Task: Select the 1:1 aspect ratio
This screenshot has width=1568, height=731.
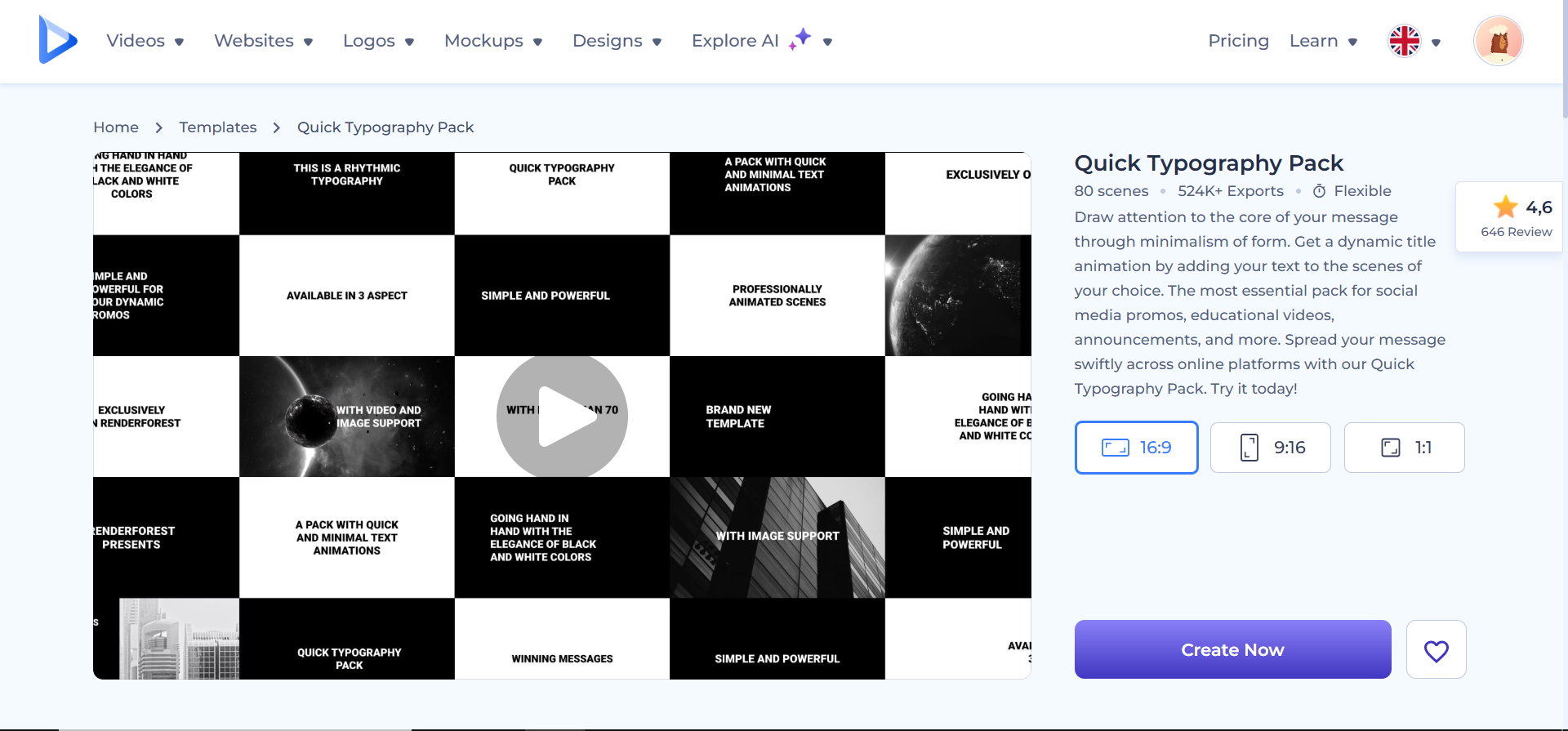Action: (x=1405, y=448)
